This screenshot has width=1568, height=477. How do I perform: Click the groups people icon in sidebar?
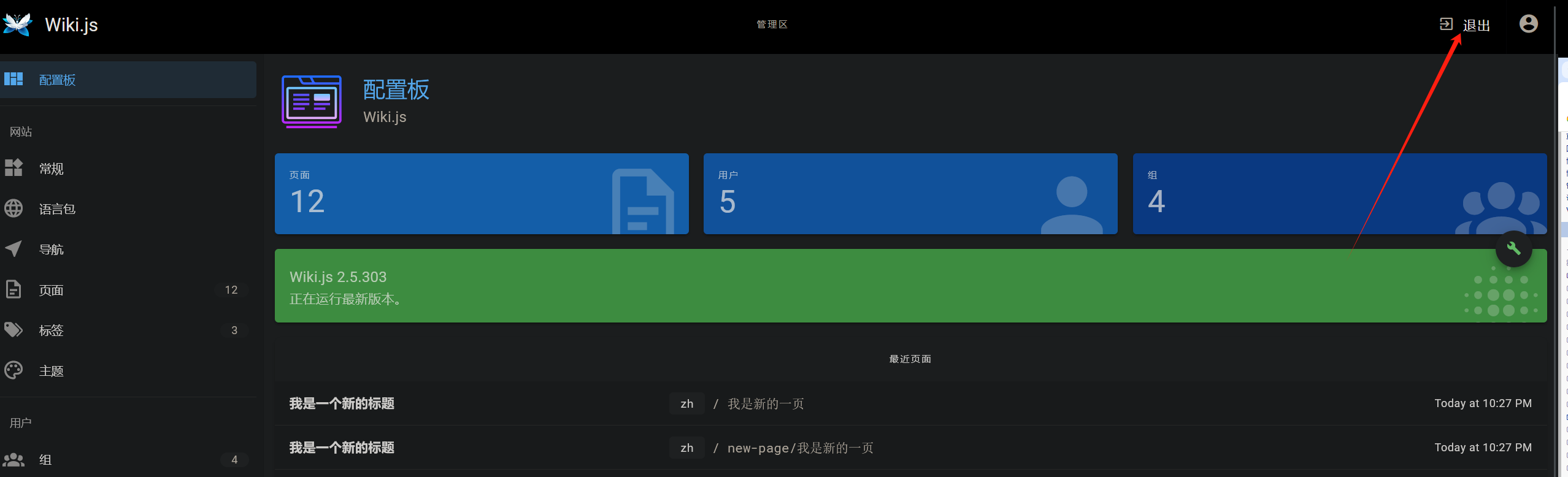click(x=13, y=459)
